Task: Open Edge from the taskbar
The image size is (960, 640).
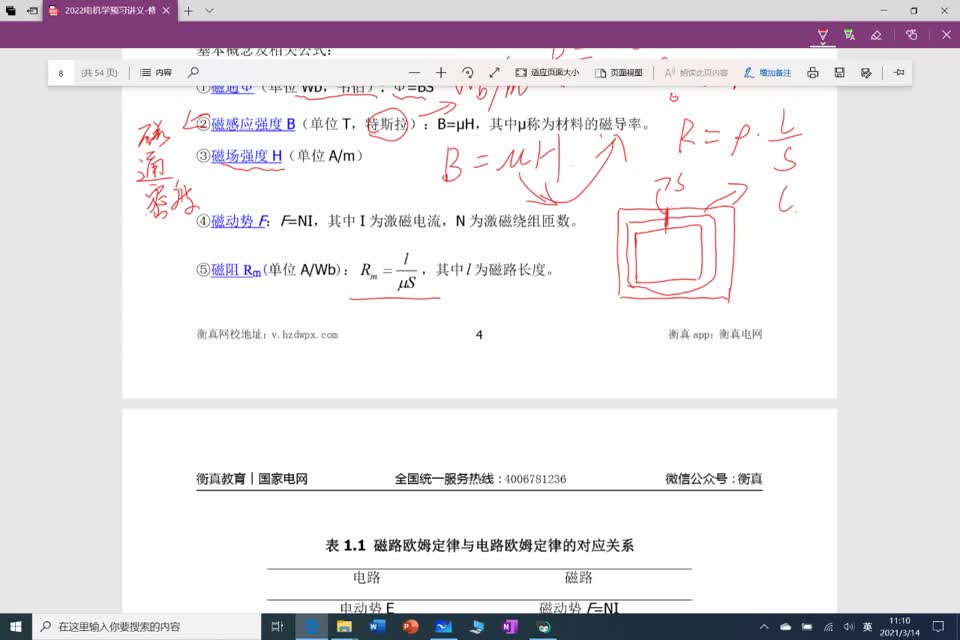Action: (x=312, y=627)
